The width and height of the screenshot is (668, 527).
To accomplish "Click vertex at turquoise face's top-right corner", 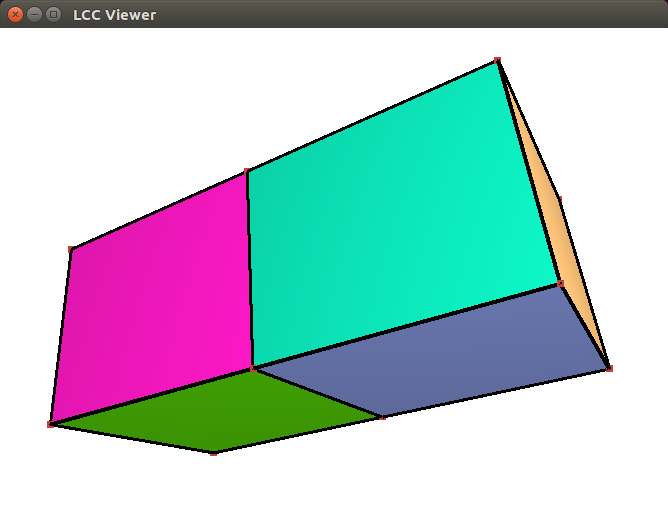I will click(x=498, y=61).
